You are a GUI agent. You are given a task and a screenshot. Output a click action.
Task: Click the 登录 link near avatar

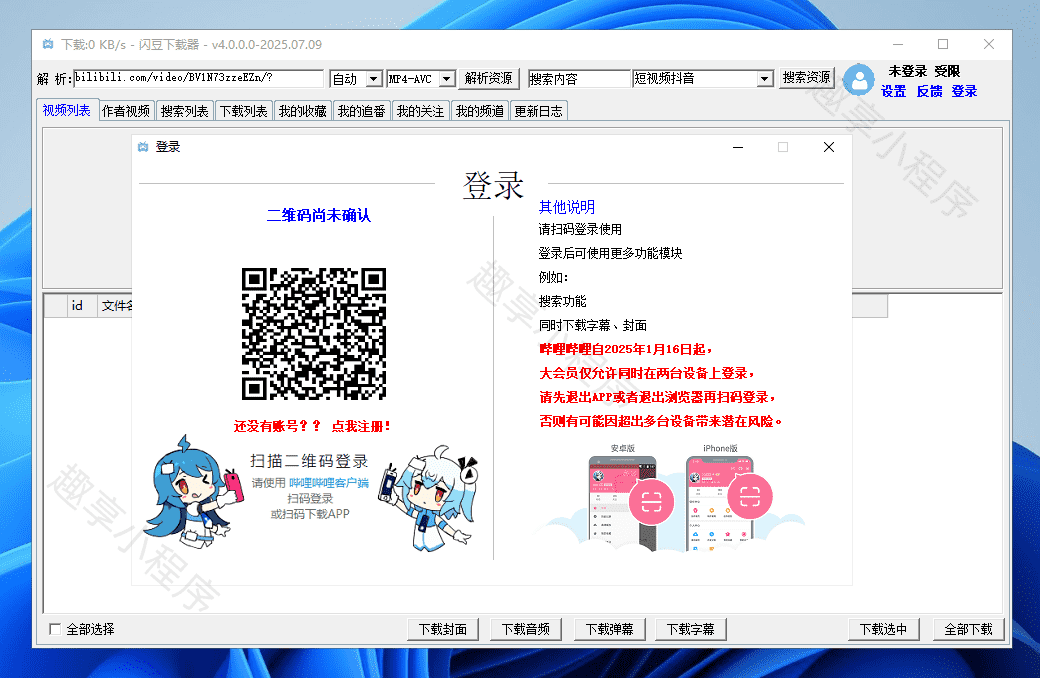[964, 92]
